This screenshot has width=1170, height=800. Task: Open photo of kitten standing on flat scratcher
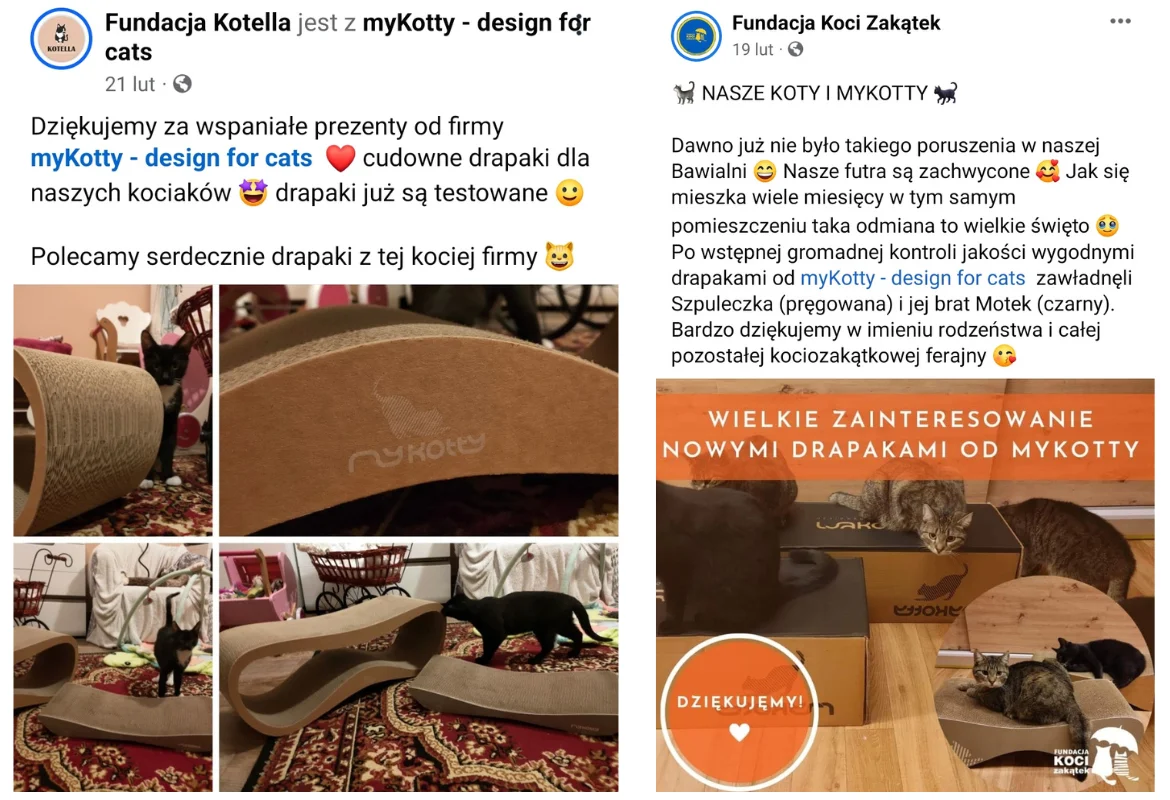pos(113,667)
